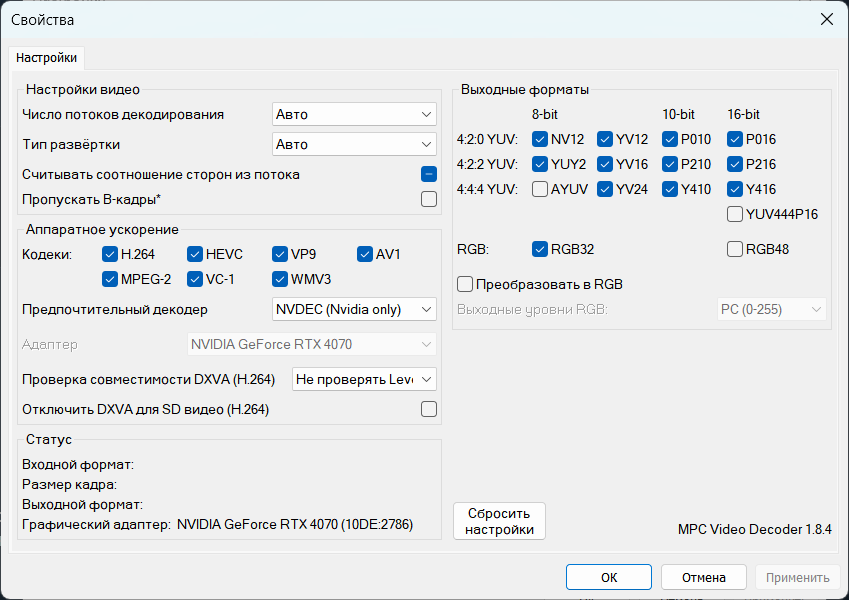Uncheck the NV12 output format
The height and width of the screenshot is (600, 849).
click(540, 139)
